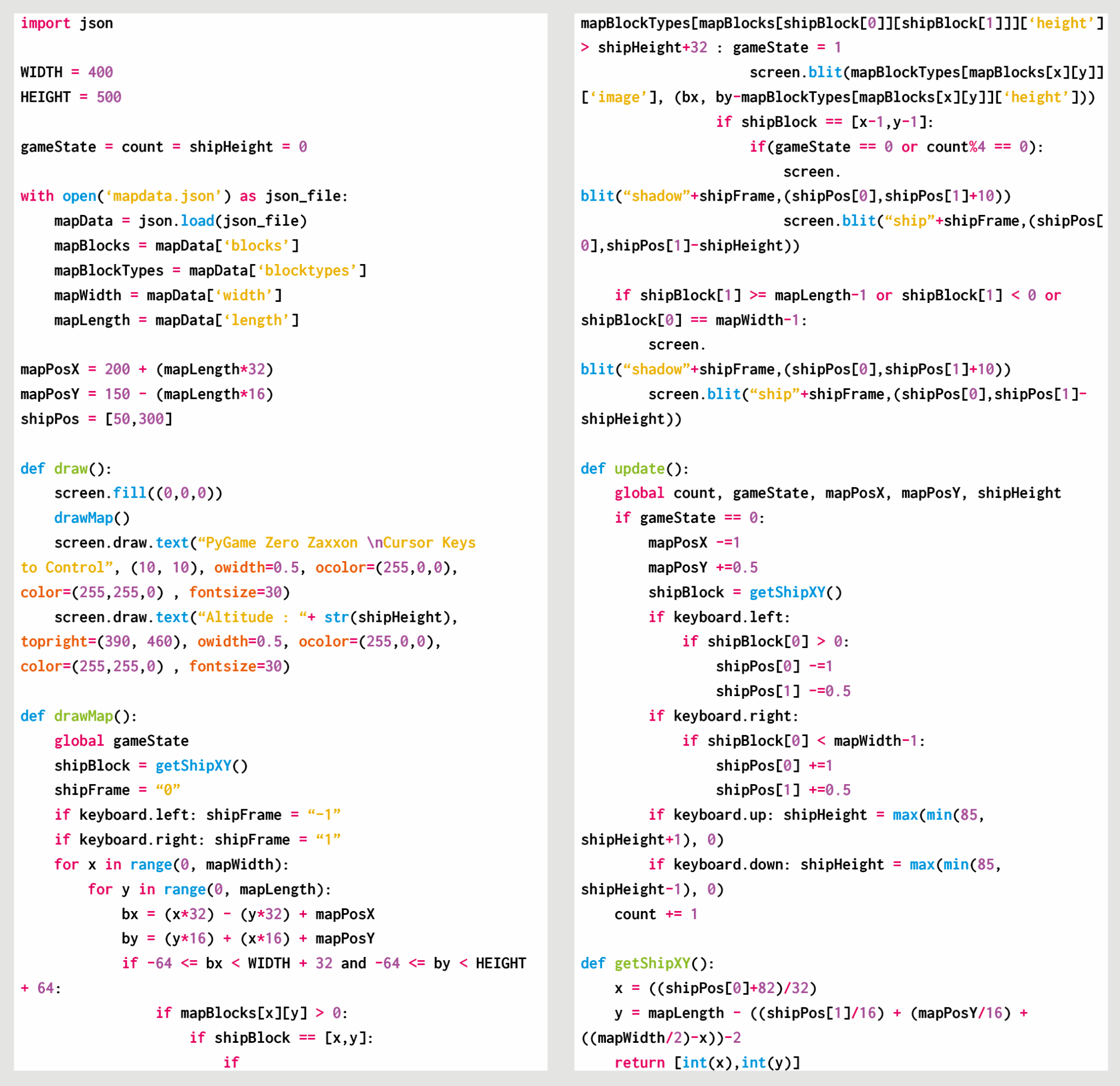Click the 'shipFrame = "0"' line

click(x=117, y=791)
